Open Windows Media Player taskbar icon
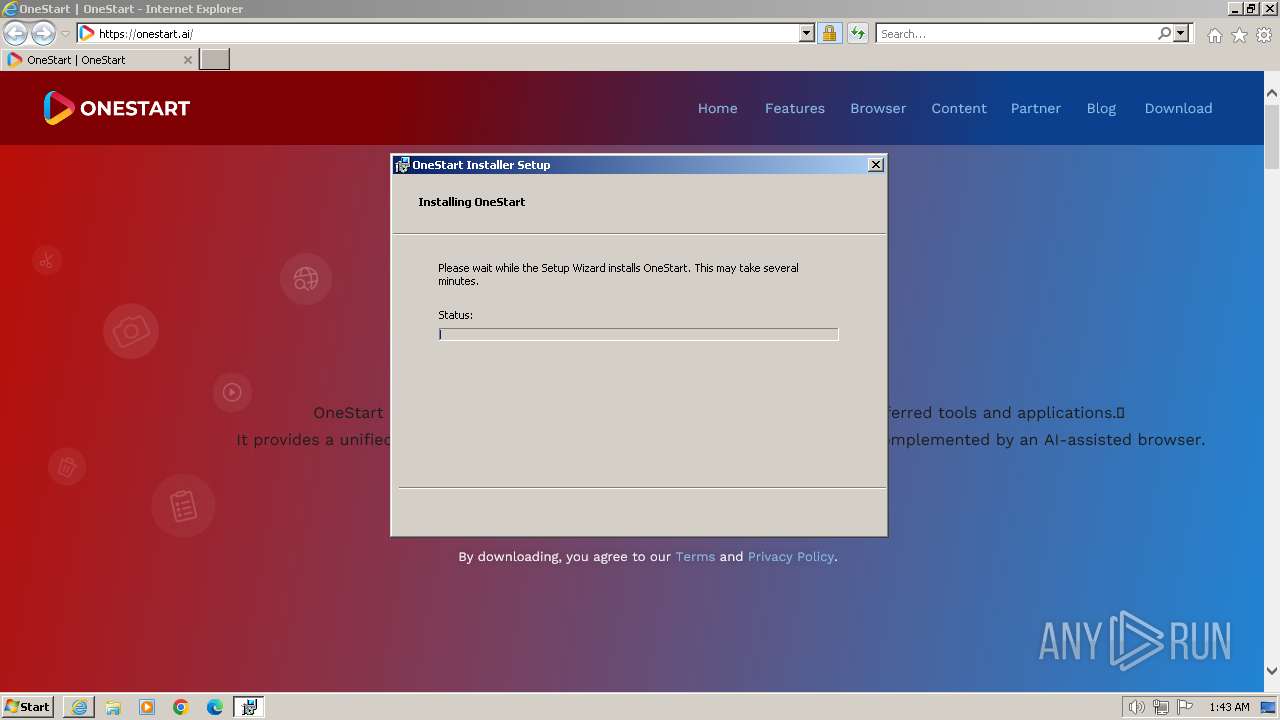The image size is (1280, 720). click(147, 707)
